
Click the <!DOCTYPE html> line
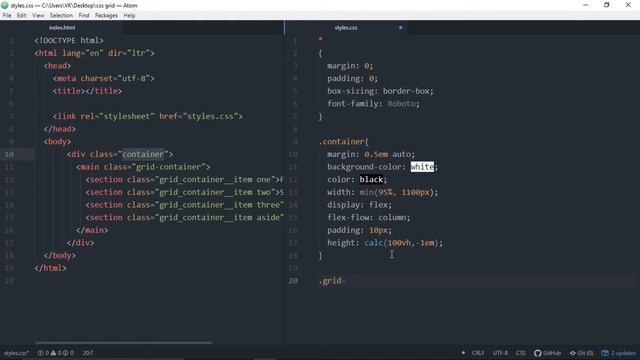[x=69, y=40]
